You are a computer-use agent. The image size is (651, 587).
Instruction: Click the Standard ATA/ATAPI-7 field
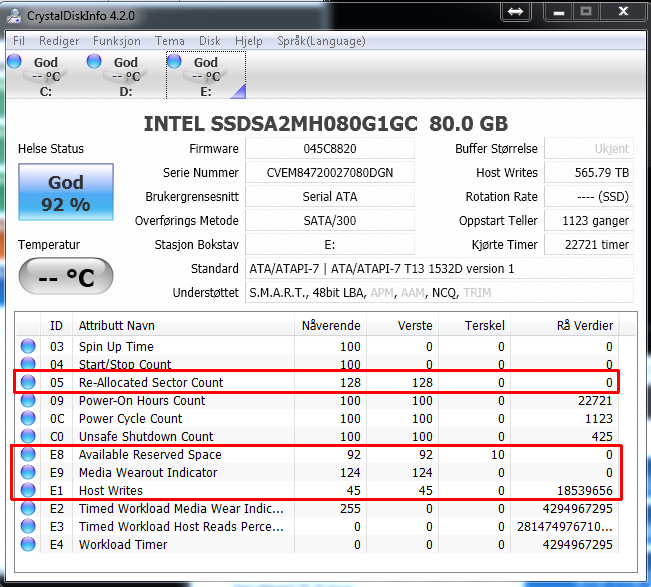(440, 269)
